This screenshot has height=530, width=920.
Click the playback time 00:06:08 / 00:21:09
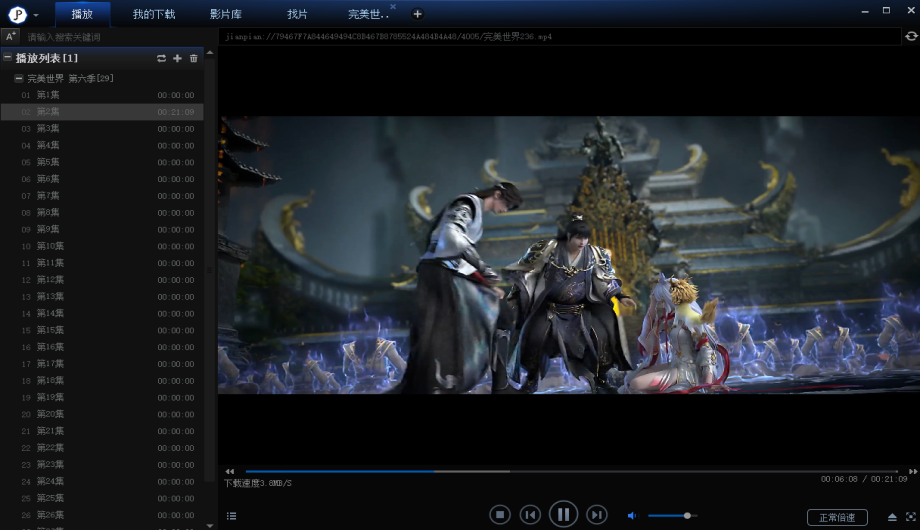[864, 479]
